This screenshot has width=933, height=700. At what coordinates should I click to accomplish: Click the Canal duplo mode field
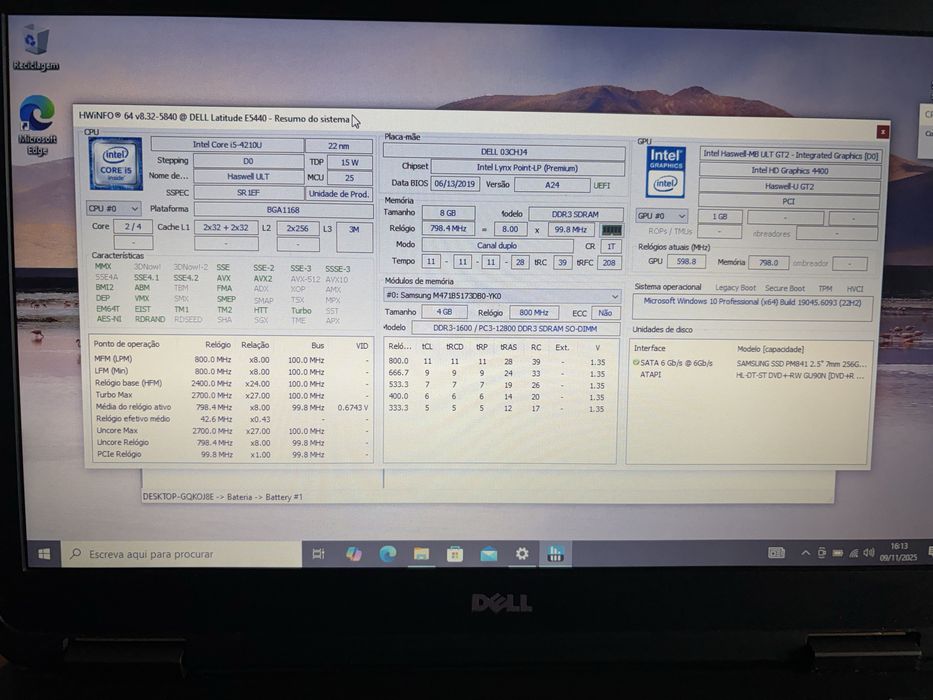[497, 245]
